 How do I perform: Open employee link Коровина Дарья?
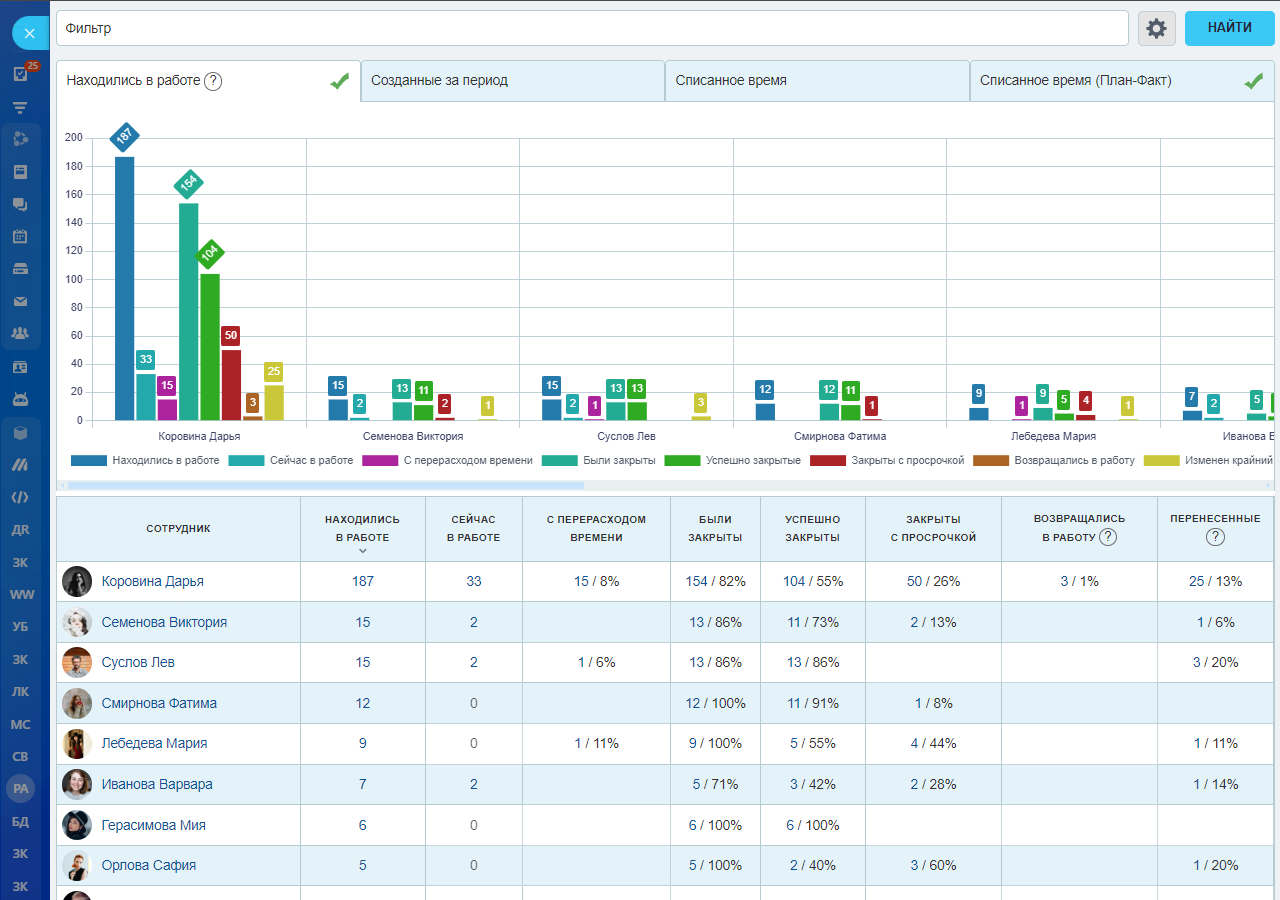(152, 581)
